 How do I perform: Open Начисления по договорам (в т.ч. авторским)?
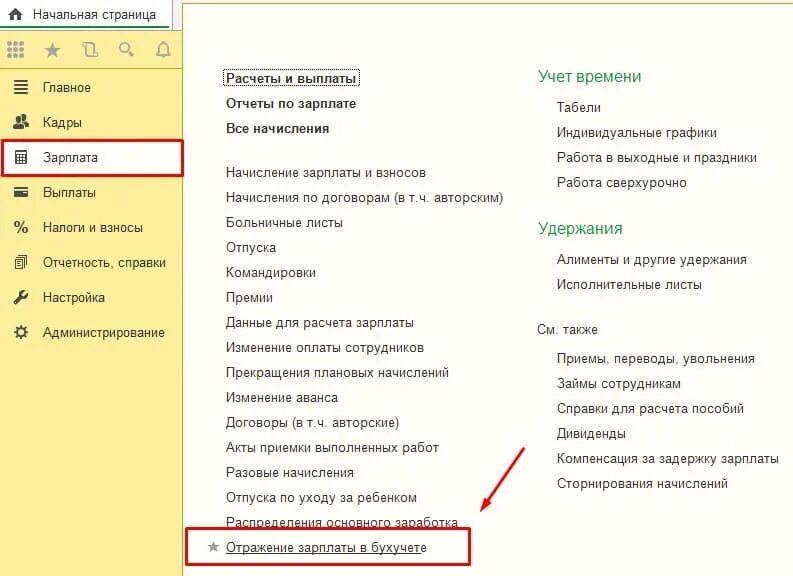364,197
